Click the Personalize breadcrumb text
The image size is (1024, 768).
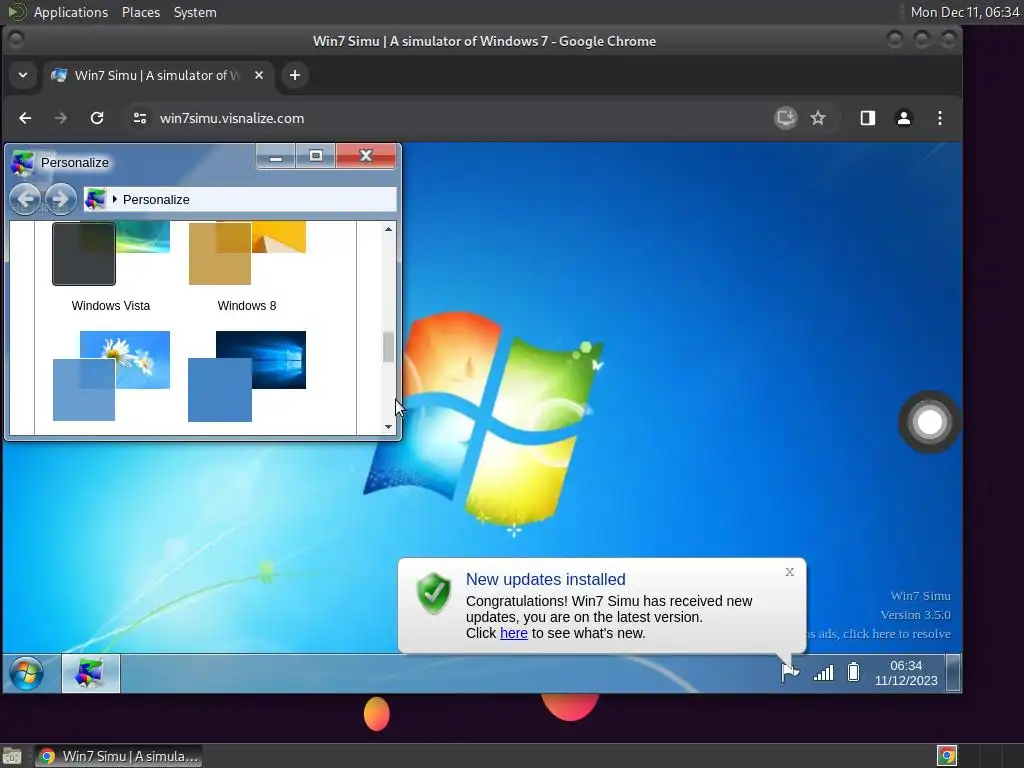(156, 200)
